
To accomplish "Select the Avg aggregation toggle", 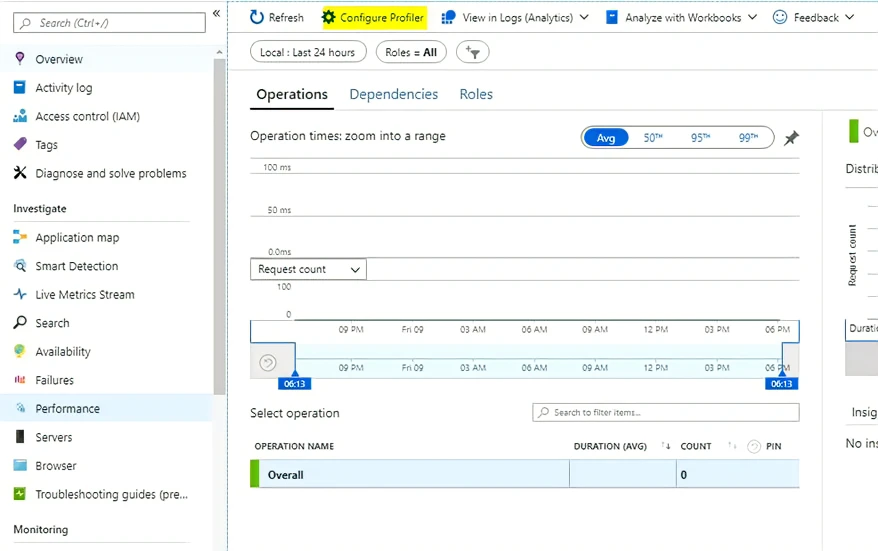I will (606, 138).
